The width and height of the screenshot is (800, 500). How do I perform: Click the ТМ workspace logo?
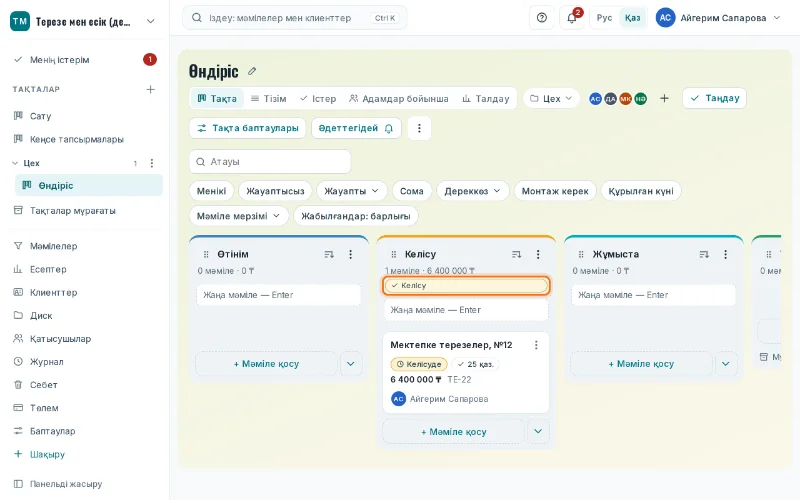point(20,21)
